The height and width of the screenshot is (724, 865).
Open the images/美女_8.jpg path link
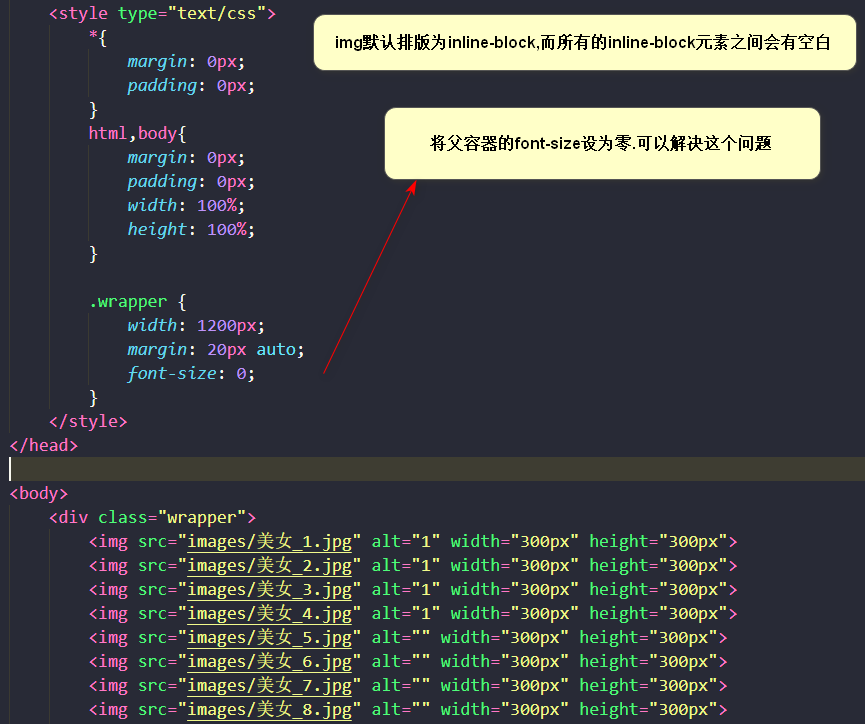point(269,709)
